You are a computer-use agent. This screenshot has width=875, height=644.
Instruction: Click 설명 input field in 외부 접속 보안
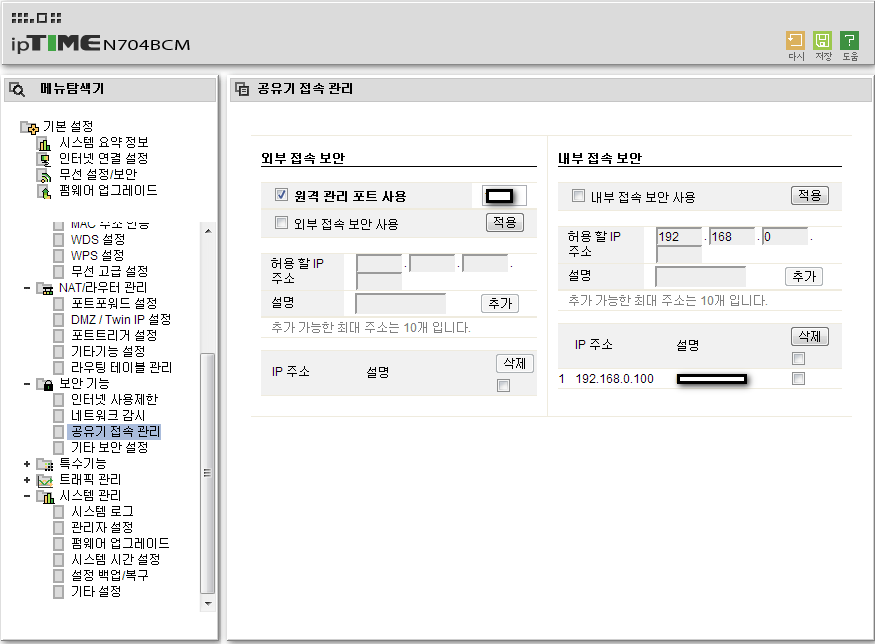point(401,304)
